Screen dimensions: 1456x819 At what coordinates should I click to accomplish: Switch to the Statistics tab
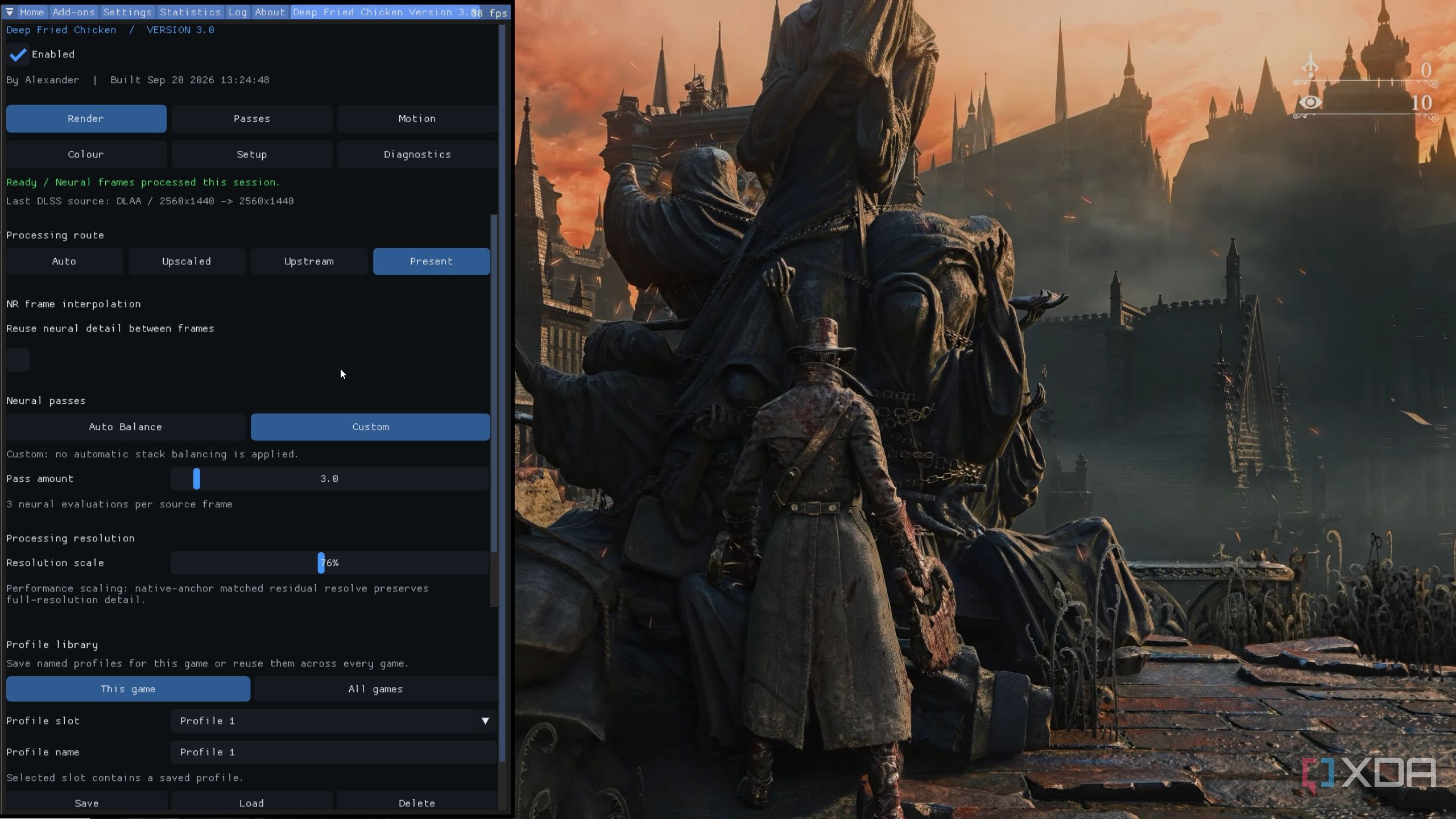[190, 12]
